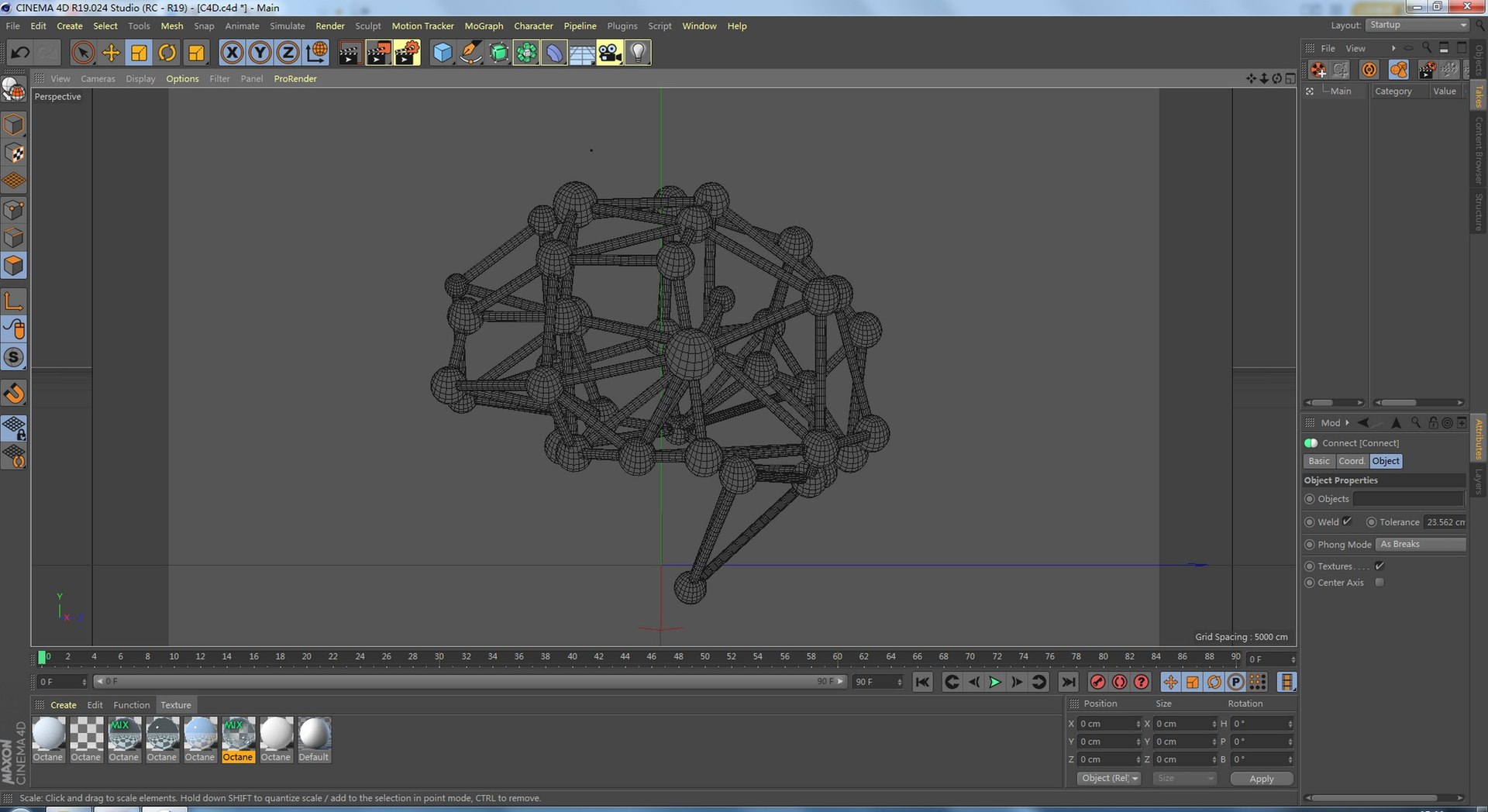1488x812 pixels.
Task: Open the Texture menu in material manager
Action: (x=176, y=705)
